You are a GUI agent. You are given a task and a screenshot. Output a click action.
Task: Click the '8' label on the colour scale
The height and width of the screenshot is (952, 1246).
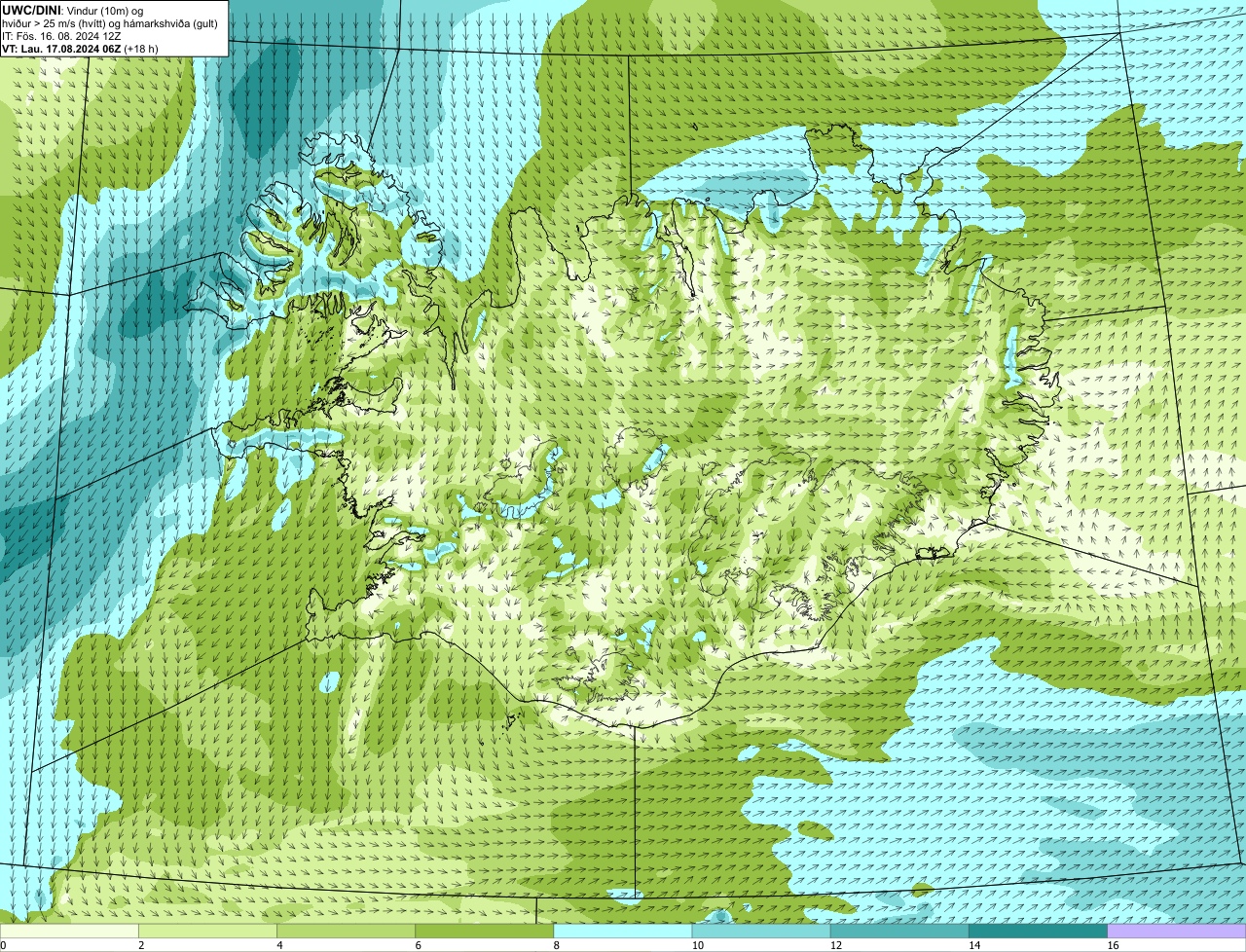tap(557, 945)
